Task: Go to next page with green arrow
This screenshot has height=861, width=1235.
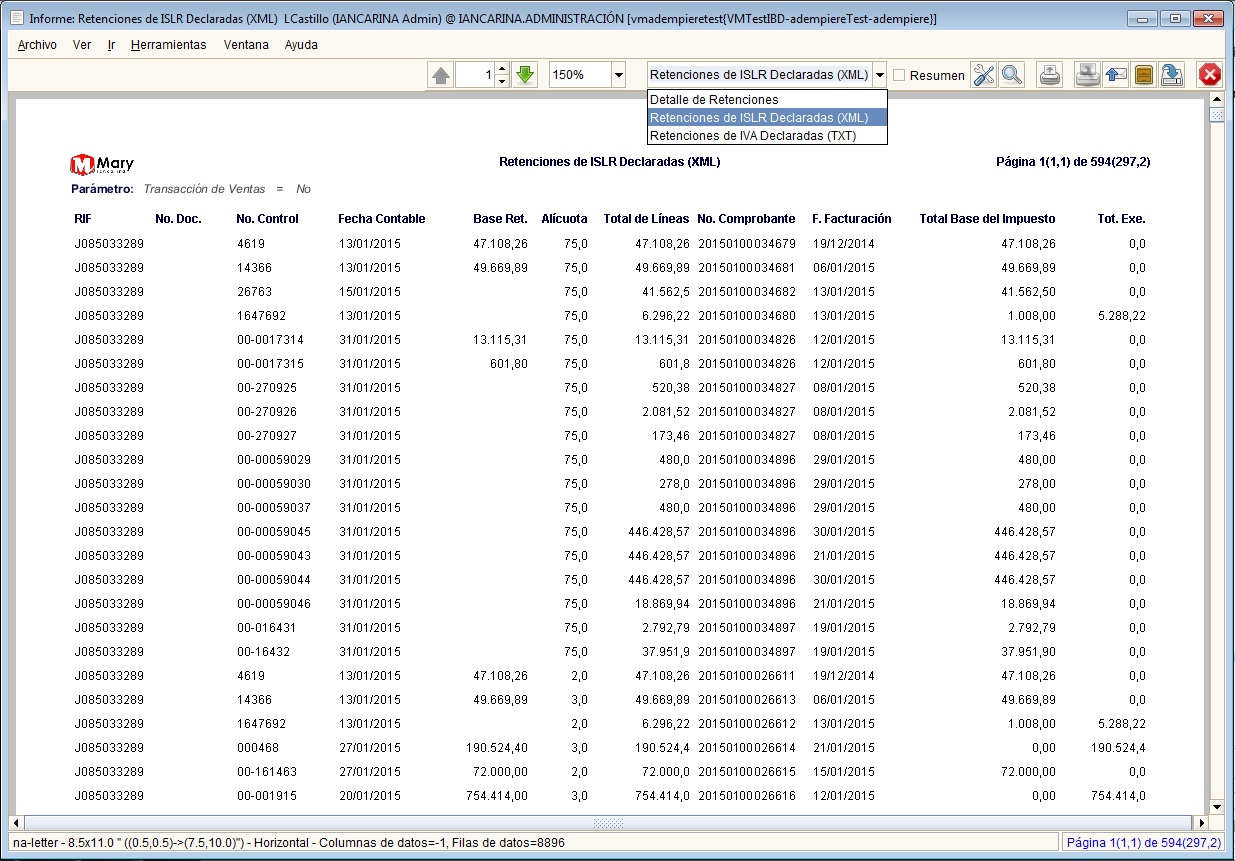Action: tap(525, 75)
